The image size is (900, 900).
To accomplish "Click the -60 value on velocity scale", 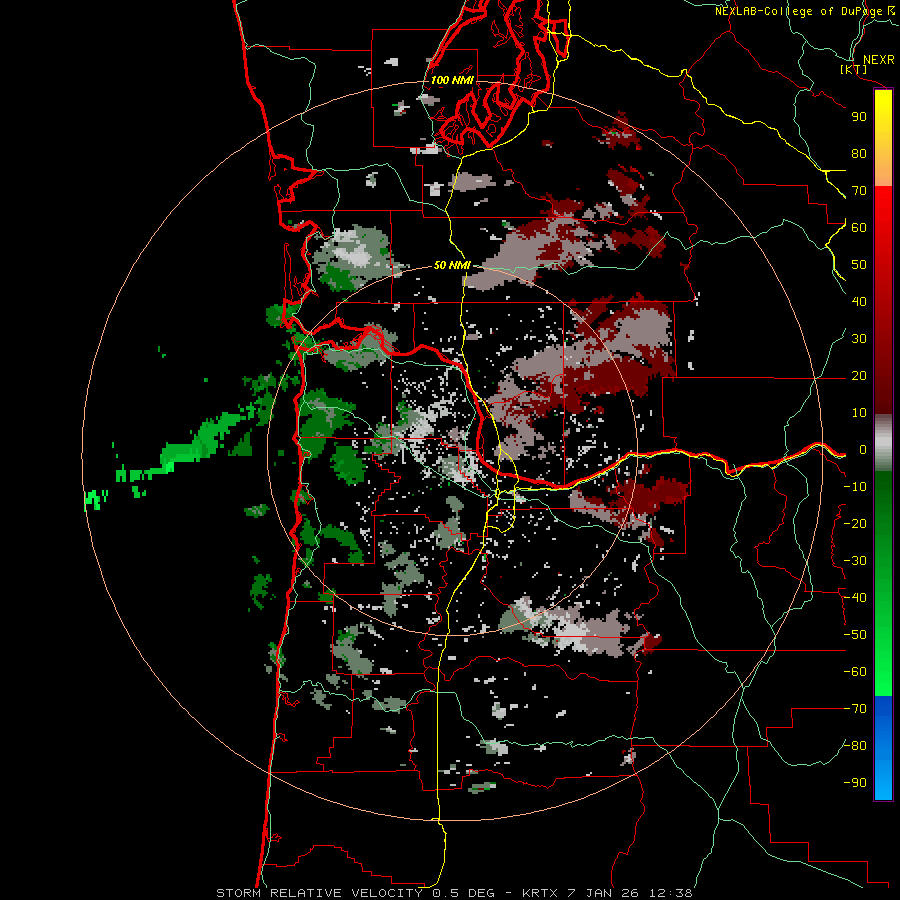I will coord(855,672).
